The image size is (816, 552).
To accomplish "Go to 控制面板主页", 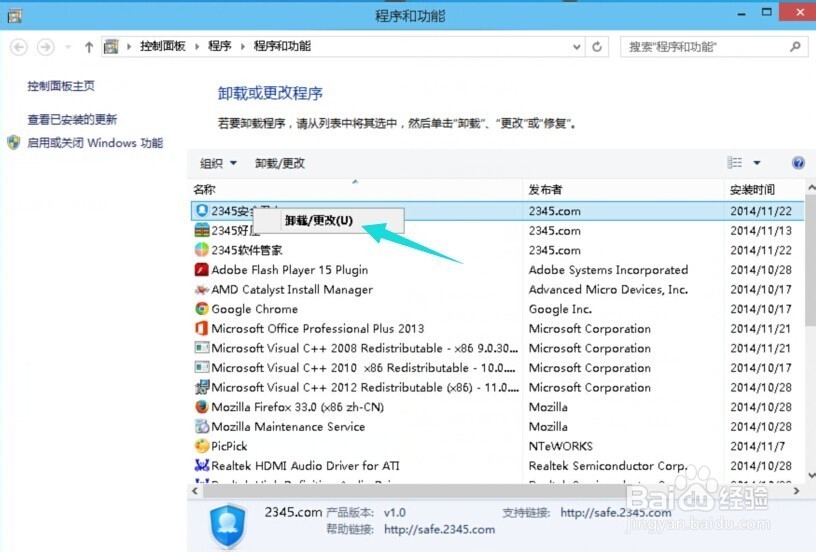I will [61, 86].
